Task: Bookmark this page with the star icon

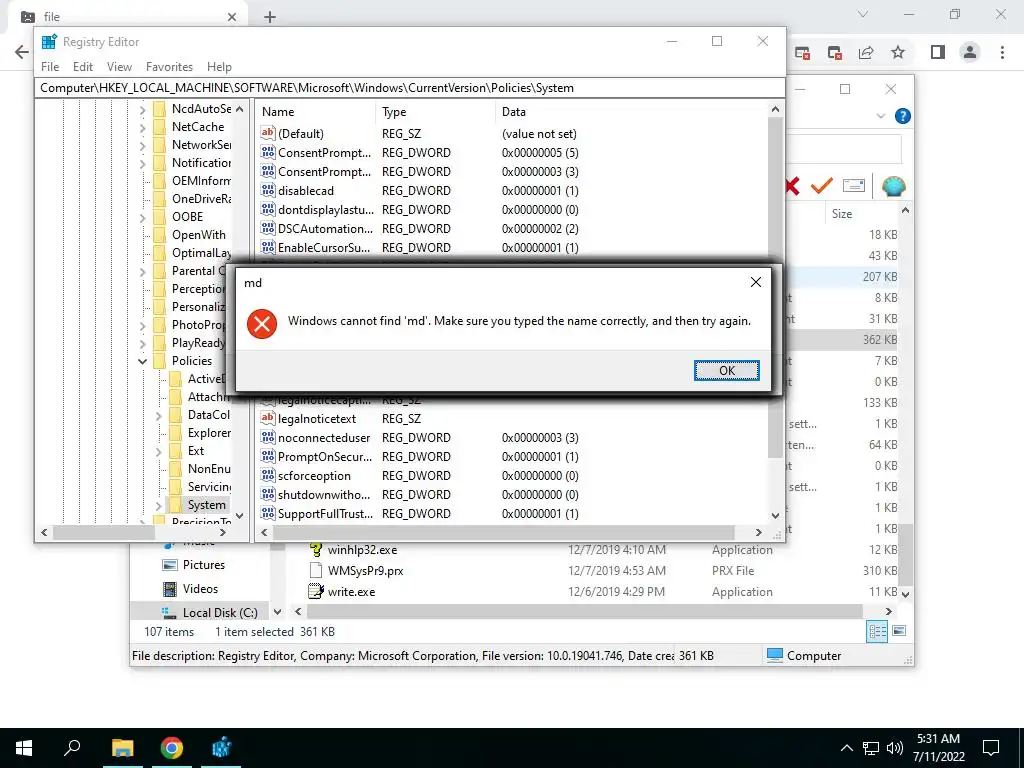Action: pyautogui.click(x=898, y=52)
